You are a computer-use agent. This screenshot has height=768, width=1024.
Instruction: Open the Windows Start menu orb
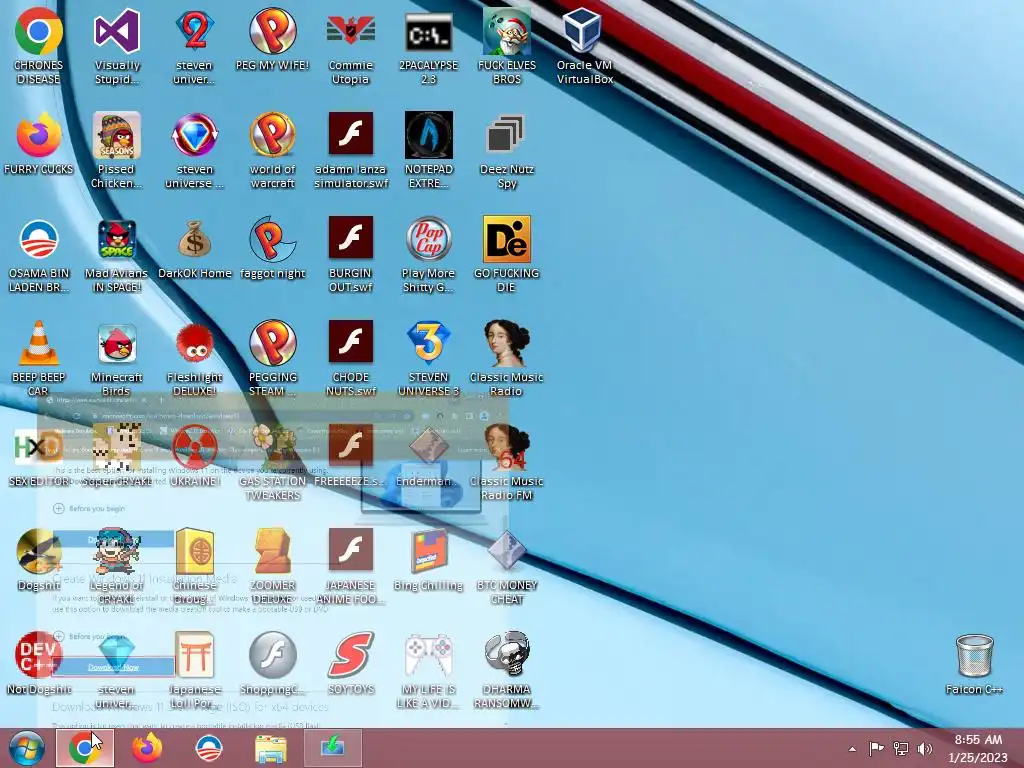tap(26, 748)
